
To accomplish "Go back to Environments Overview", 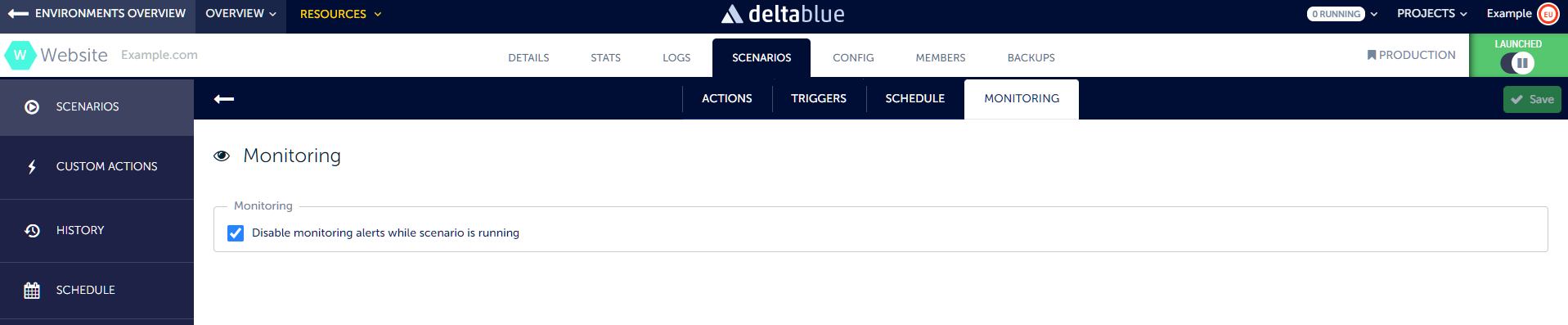I will [97, 14].
